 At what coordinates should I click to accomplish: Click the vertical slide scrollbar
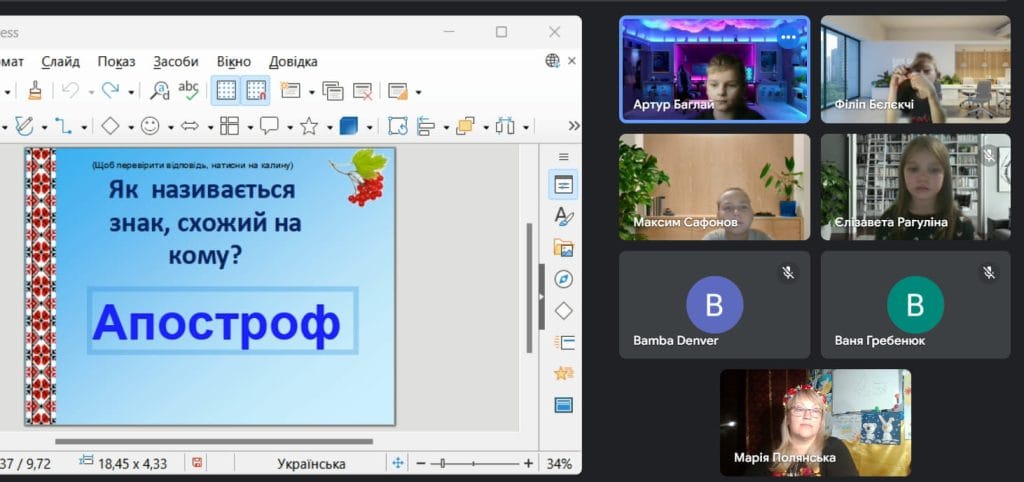tap(529, 287)
